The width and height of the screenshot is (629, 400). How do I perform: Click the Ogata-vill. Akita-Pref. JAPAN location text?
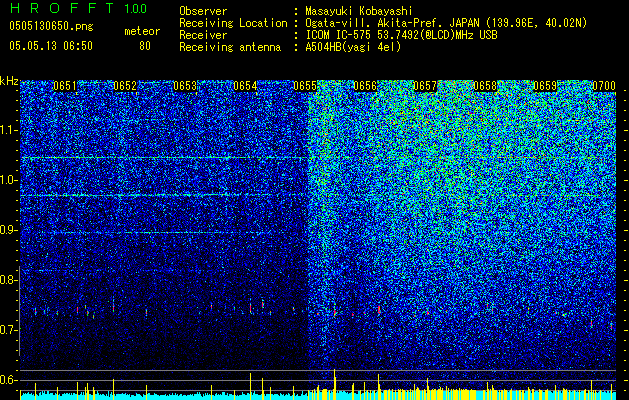[x=446, y=23]
